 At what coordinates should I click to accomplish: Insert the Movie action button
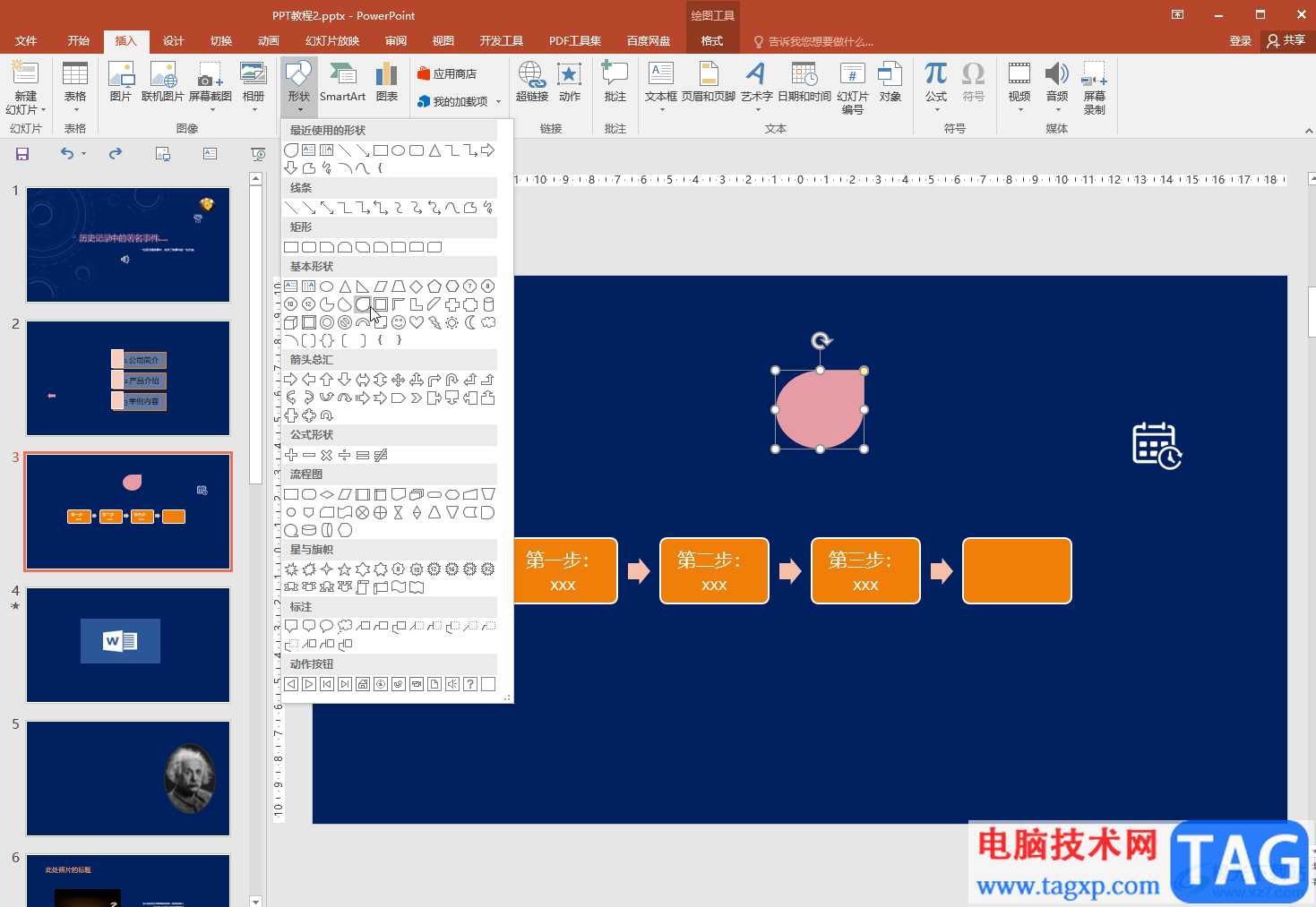(417, 684)
